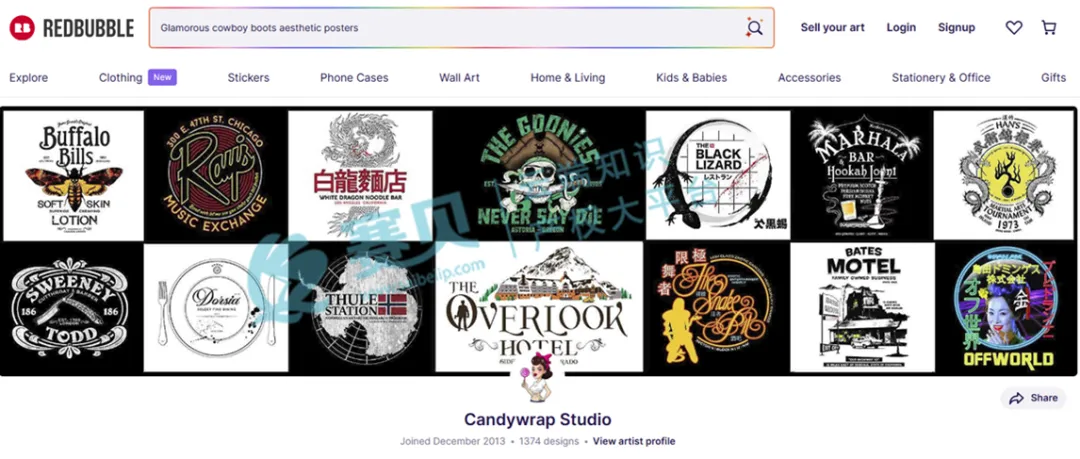
Task: Open the Explore menu item
Action: click(29, 78)
